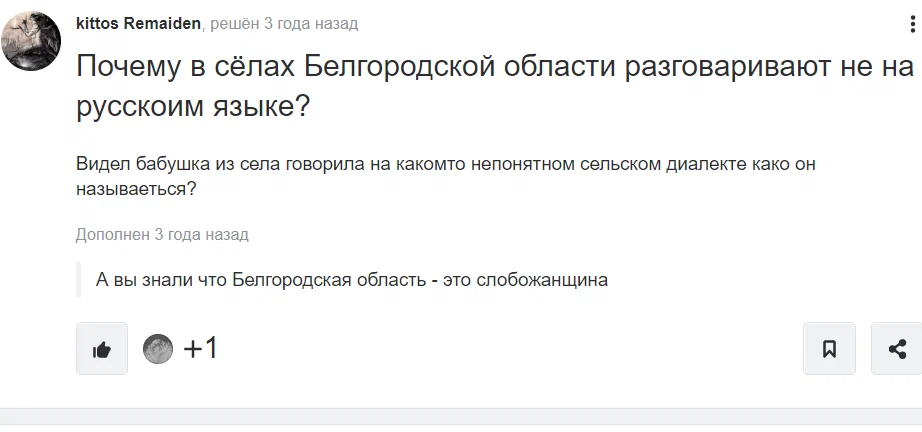The width and height of the screenshot is (922, 432).
Task: Click the question author's avatar picture
Action: [31, 41]
